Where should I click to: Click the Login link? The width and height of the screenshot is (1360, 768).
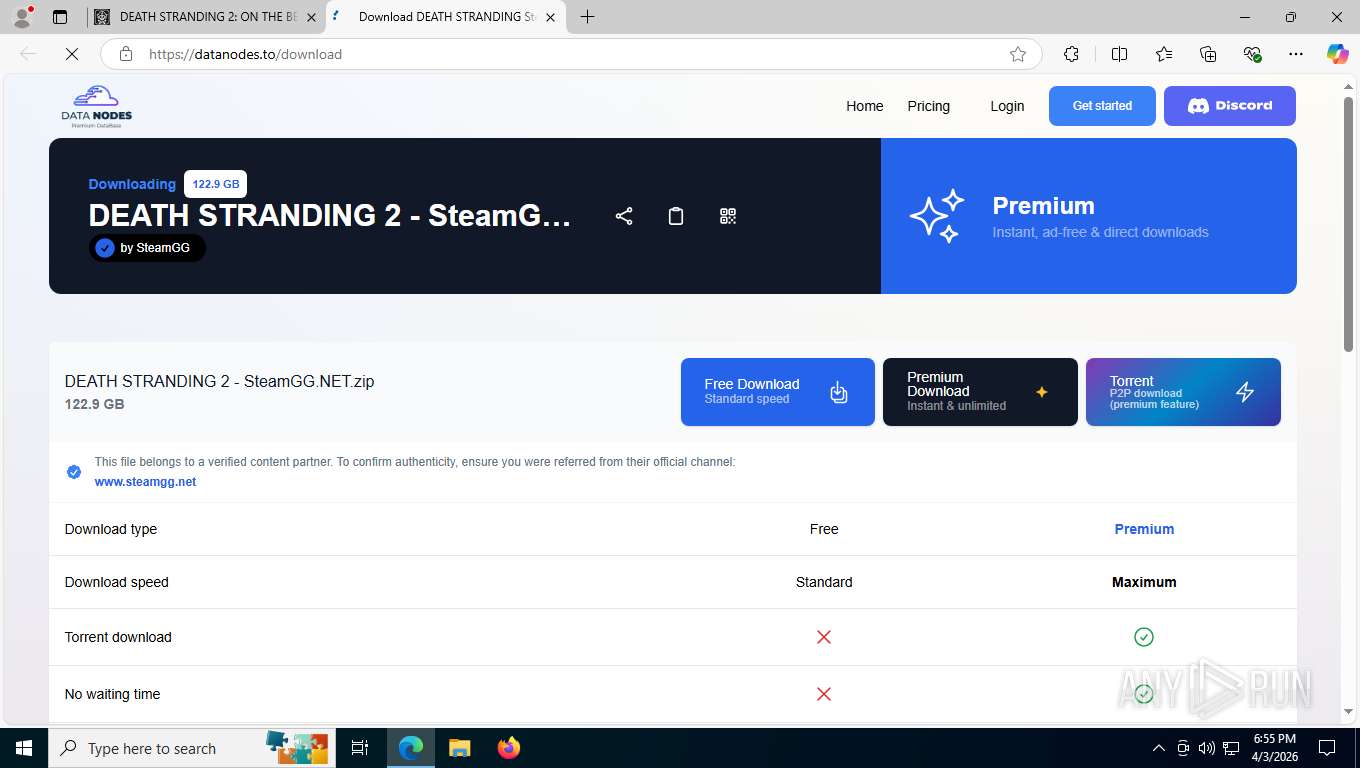(1007, 106)
